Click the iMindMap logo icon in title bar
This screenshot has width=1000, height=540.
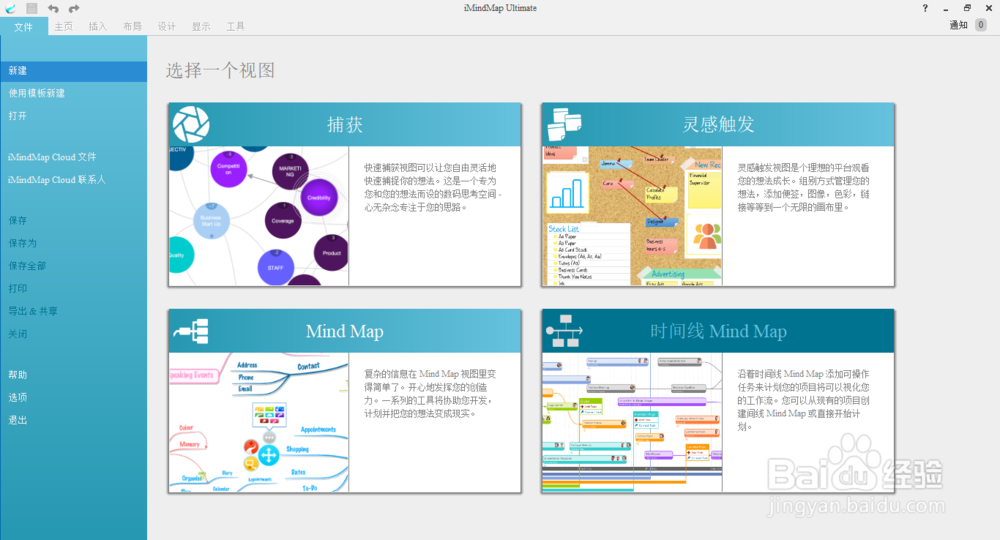(11, 8)
